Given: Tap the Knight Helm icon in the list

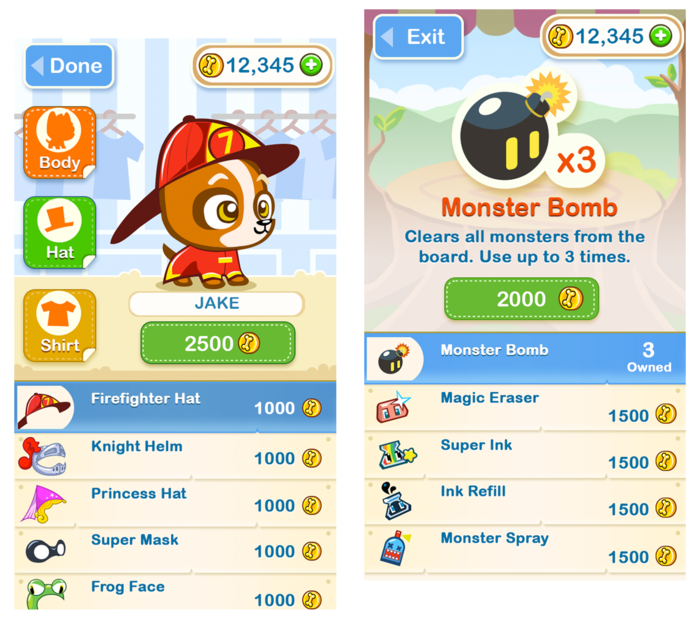Looking at the screenshot, I should tap(42, 456).
